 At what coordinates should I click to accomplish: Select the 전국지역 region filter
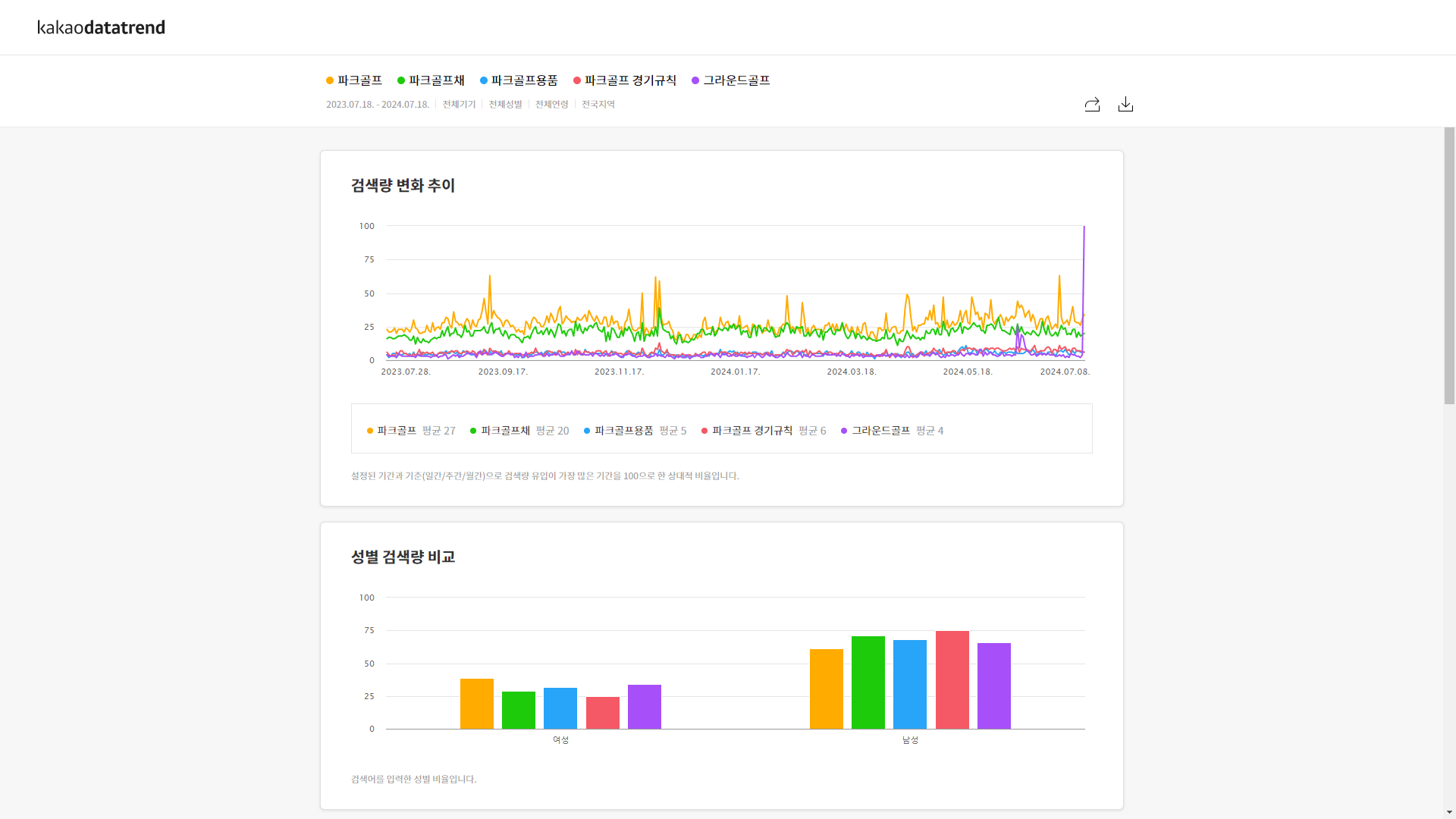pos(598,104)
